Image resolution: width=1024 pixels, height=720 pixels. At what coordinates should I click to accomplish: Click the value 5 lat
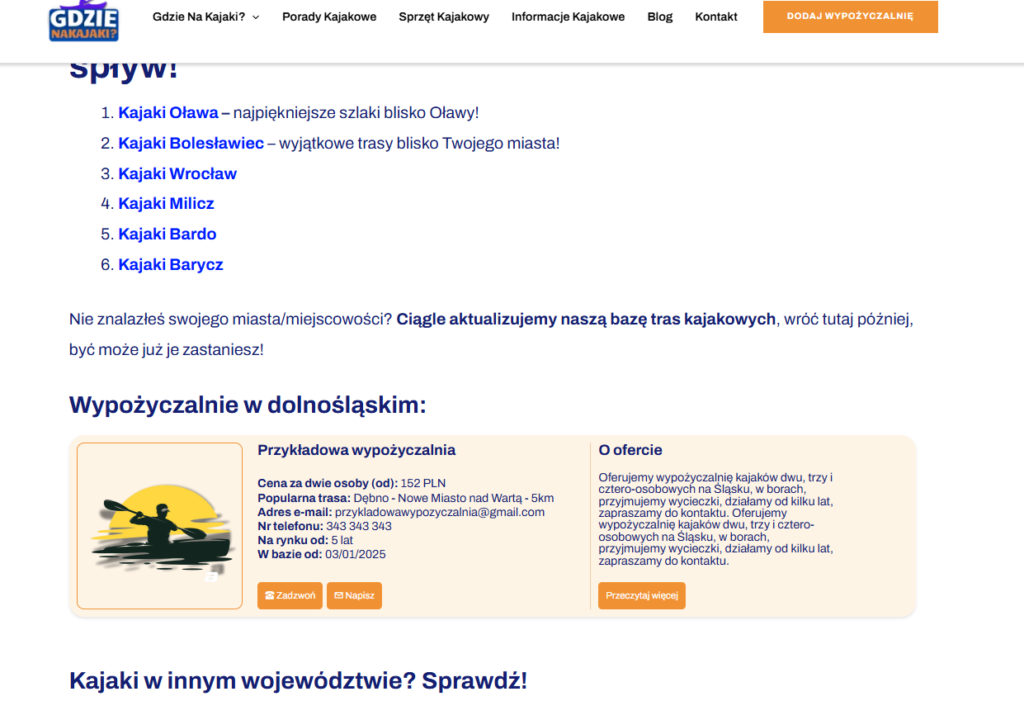(x=342, y=540)
